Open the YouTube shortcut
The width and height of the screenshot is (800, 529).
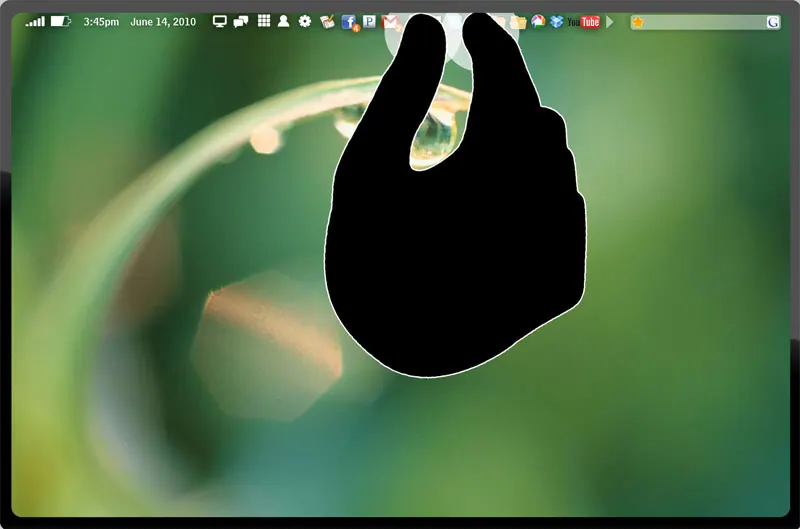pyautogui.click(x=584, y=22)
